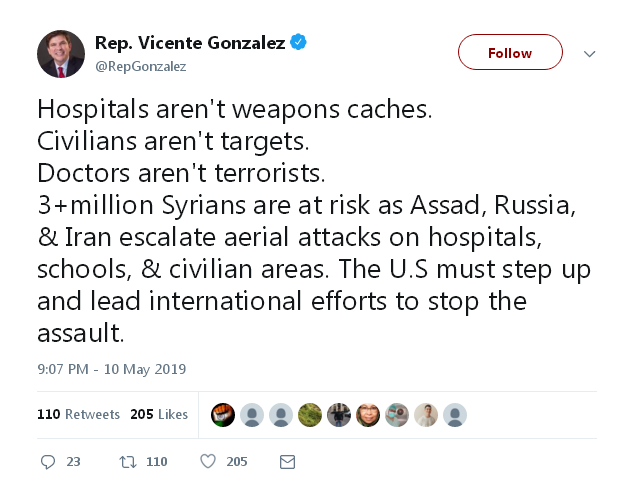Open the liker avatar wearing surgical mask
The image size is (631, 493).
[397, 415]
